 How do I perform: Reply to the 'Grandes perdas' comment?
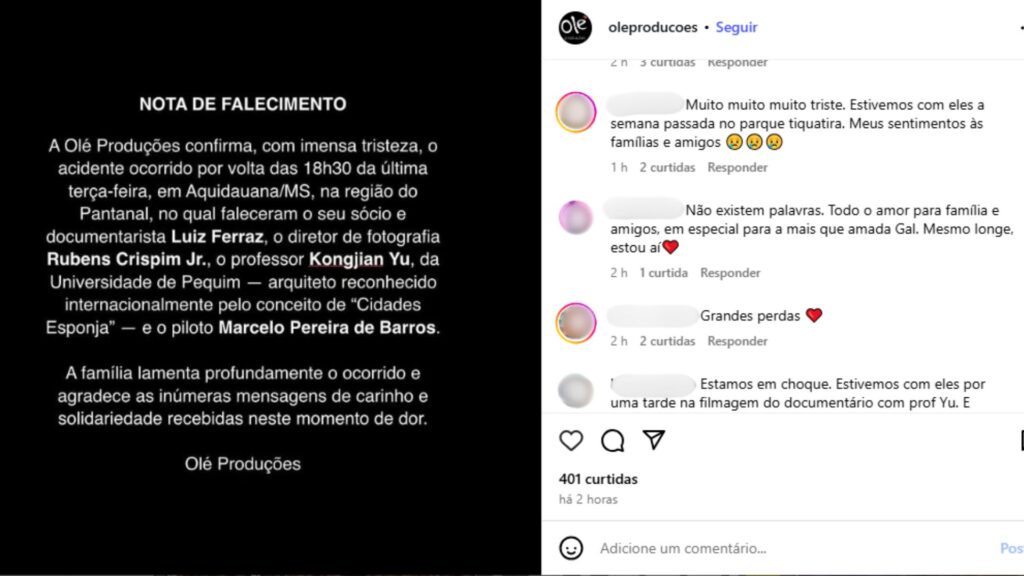coord(737,341)
